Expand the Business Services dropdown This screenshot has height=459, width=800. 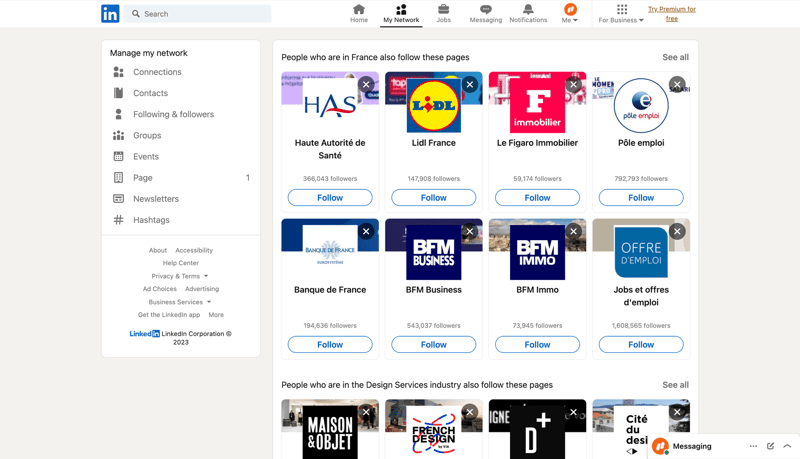[x=180, y=302]
